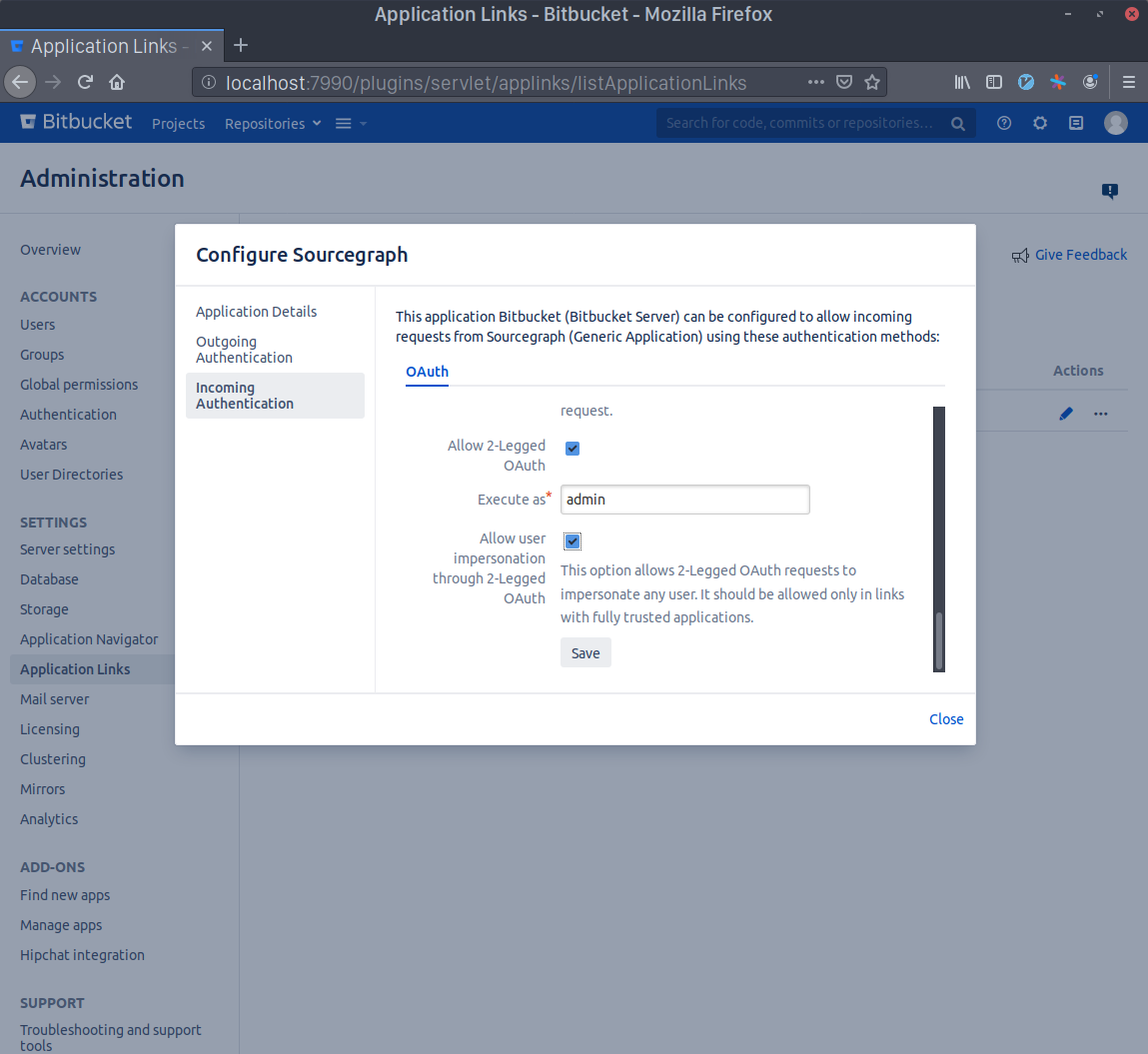Viewport: 1148px width, 1054px height.
Task: Click the Sourcegraph extension icon in the toolbar
Action: [1058, 82]
